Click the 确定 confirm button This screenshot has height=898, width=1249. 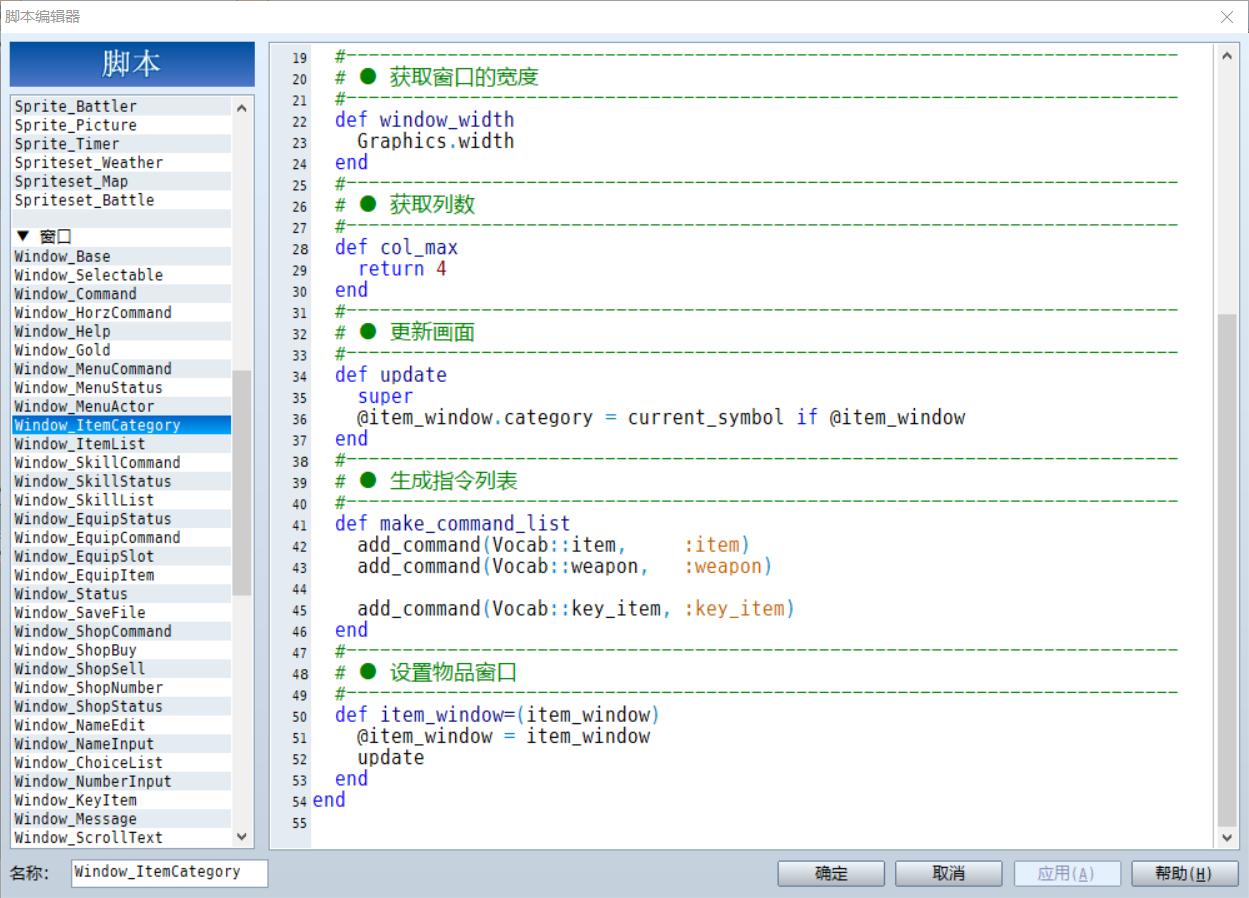(x=831, y=873)
